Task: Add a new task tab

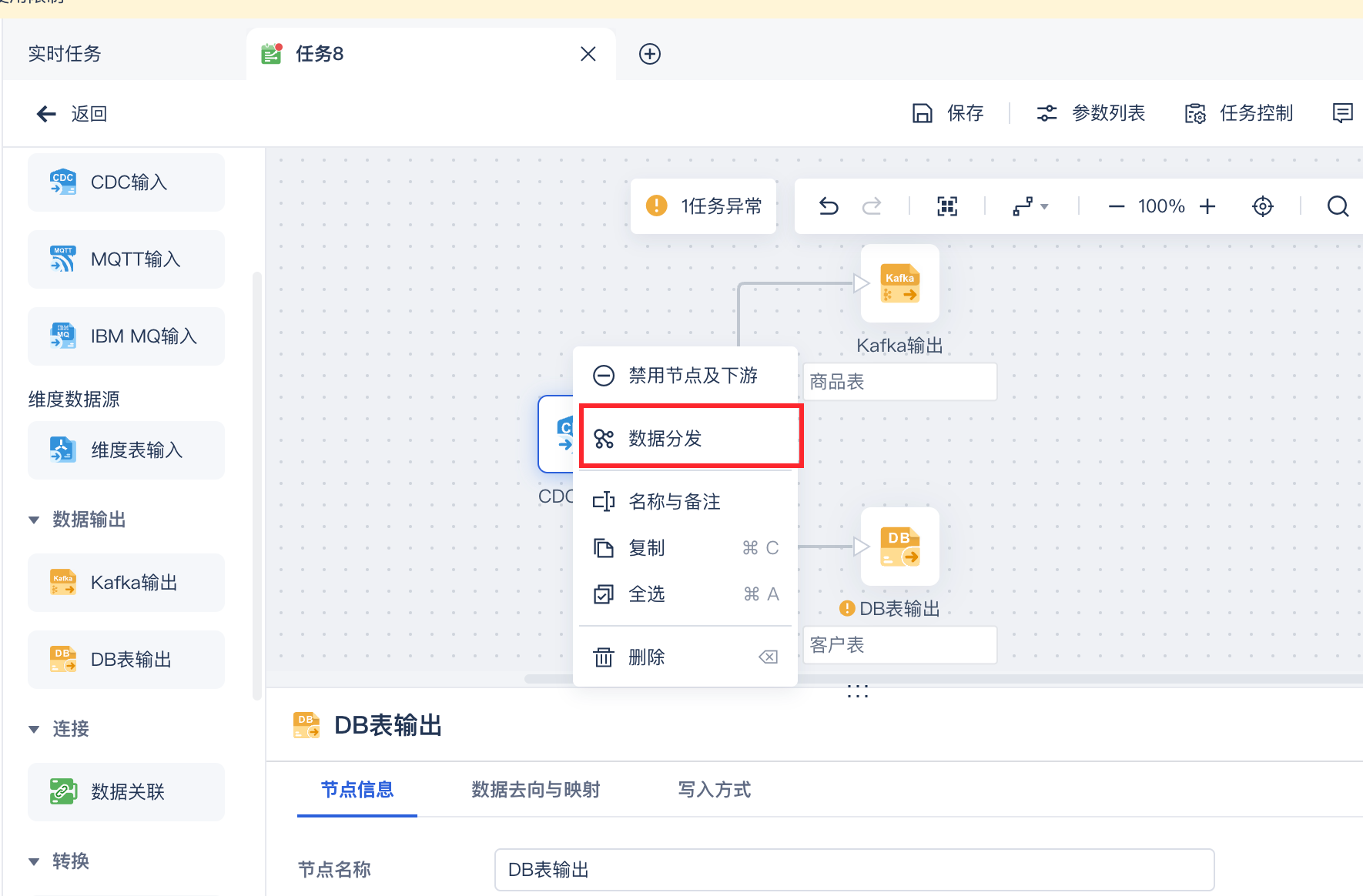Action: click(x=650, y=54)
